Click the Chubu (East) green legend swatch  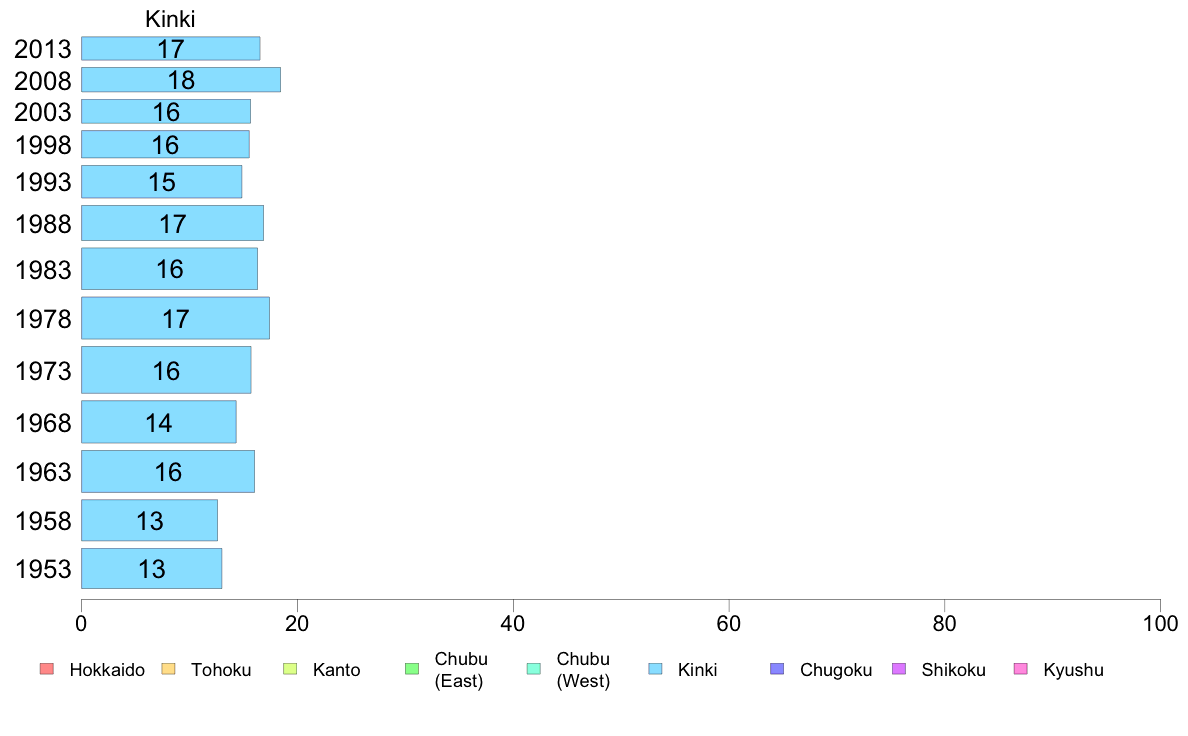412,669
